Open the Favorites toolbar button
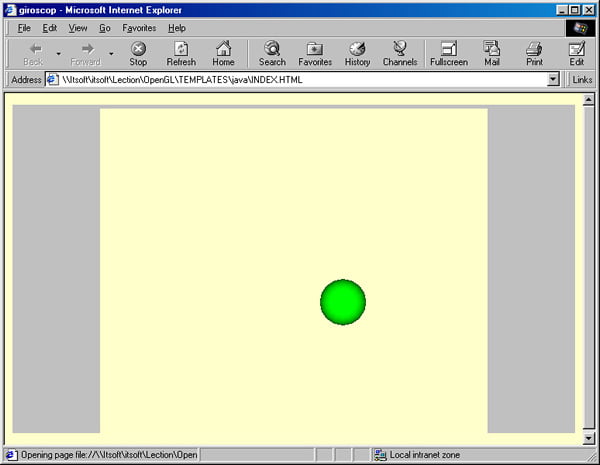Image resolution: width=600 pixels, height=465 pixels. 315,54
